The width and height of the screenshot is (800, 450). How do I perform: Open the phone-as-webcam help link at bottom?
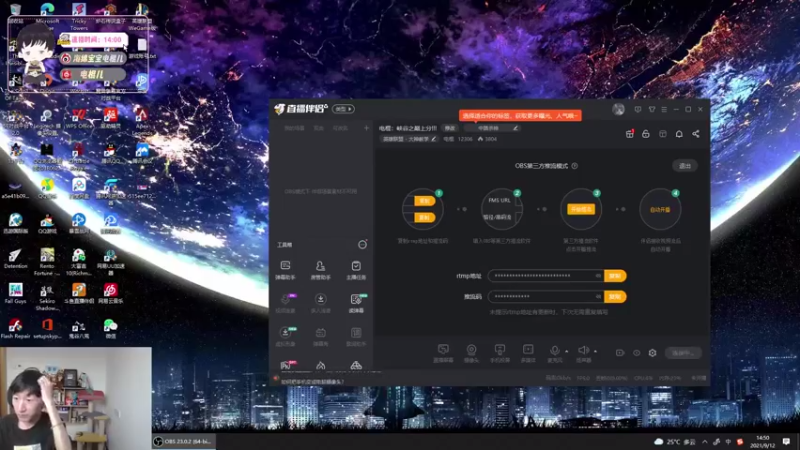coord(312,382)
